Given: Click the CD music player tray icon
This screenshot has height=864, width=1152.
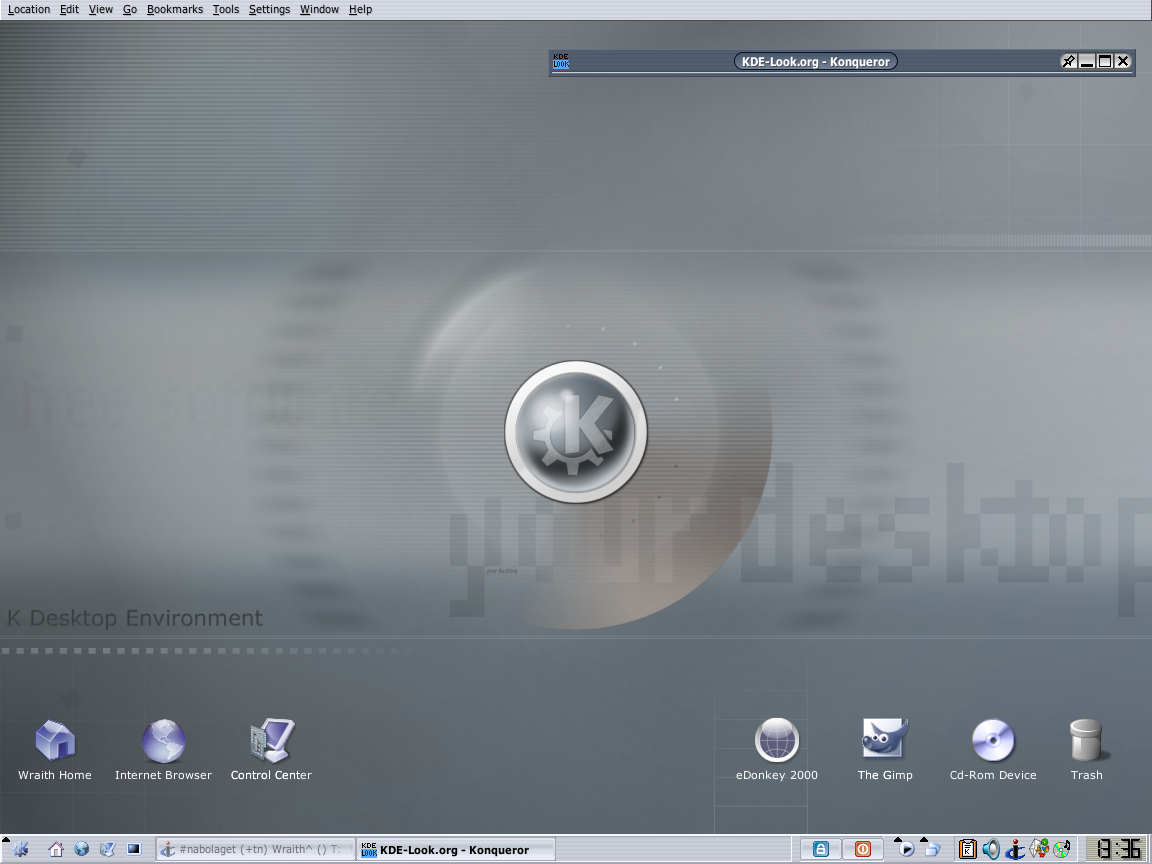Looking at the screenshot, I should (1062, 849).
